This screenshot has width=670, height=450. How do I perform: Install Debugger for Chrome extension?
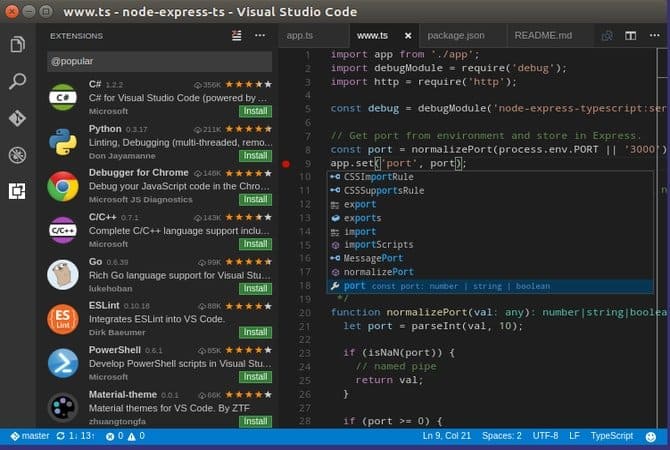click(x=256, y=200)
